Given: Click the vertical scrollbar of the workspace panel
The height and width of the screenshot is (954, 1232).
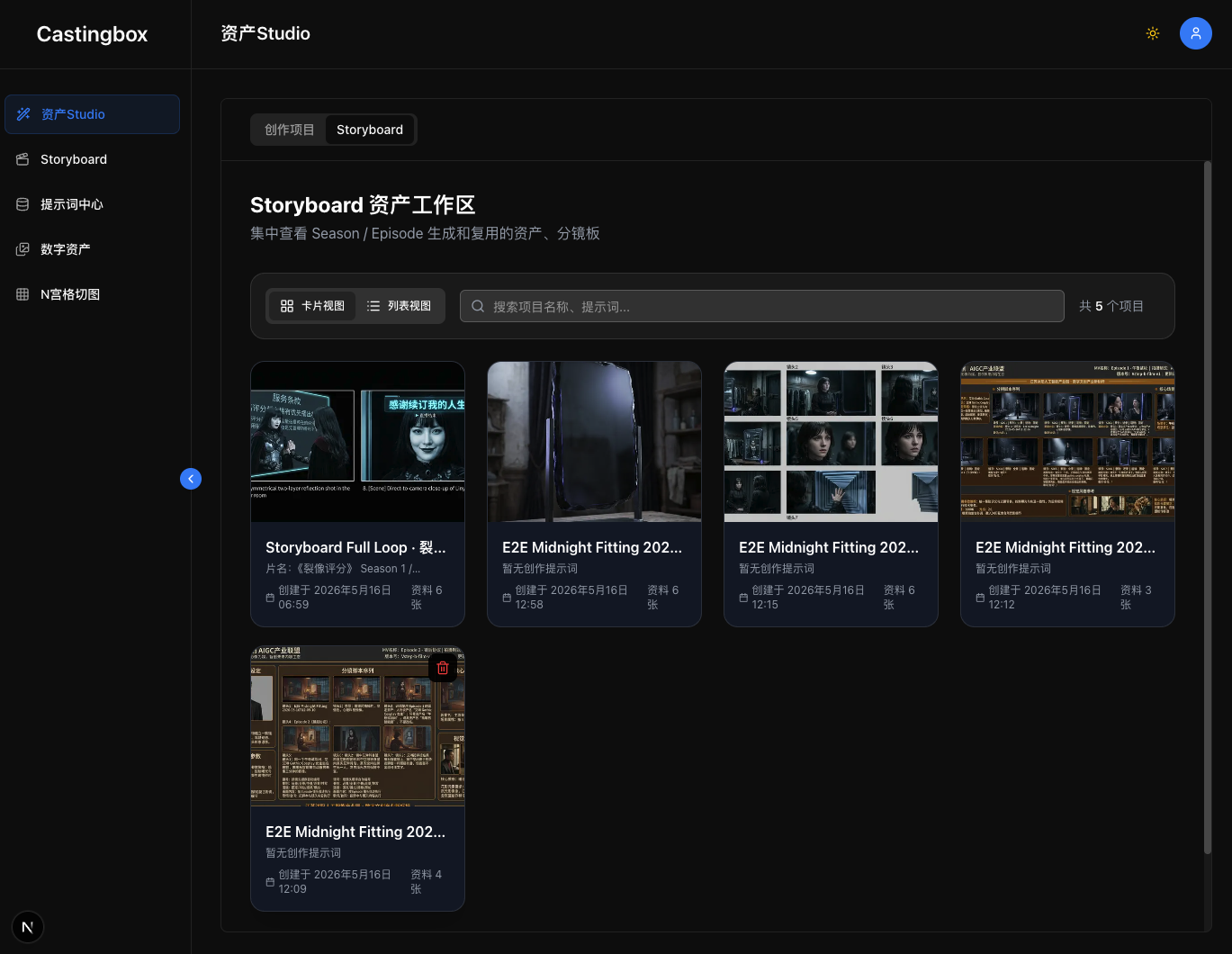Looking at the screenshot, I should [1208, 508].
